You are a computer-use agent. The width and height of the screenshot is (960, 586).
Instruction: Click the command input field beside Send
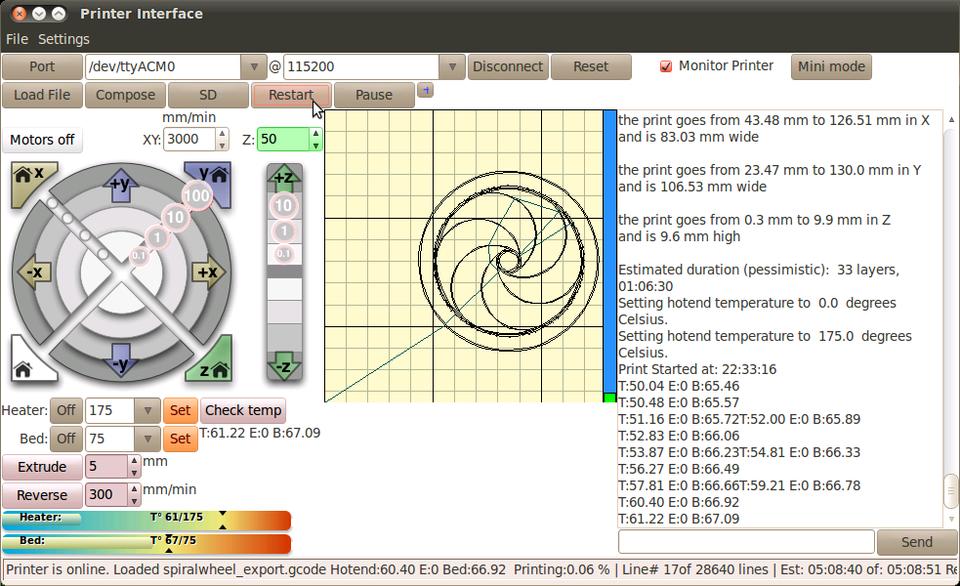click(x=746, y=542)
